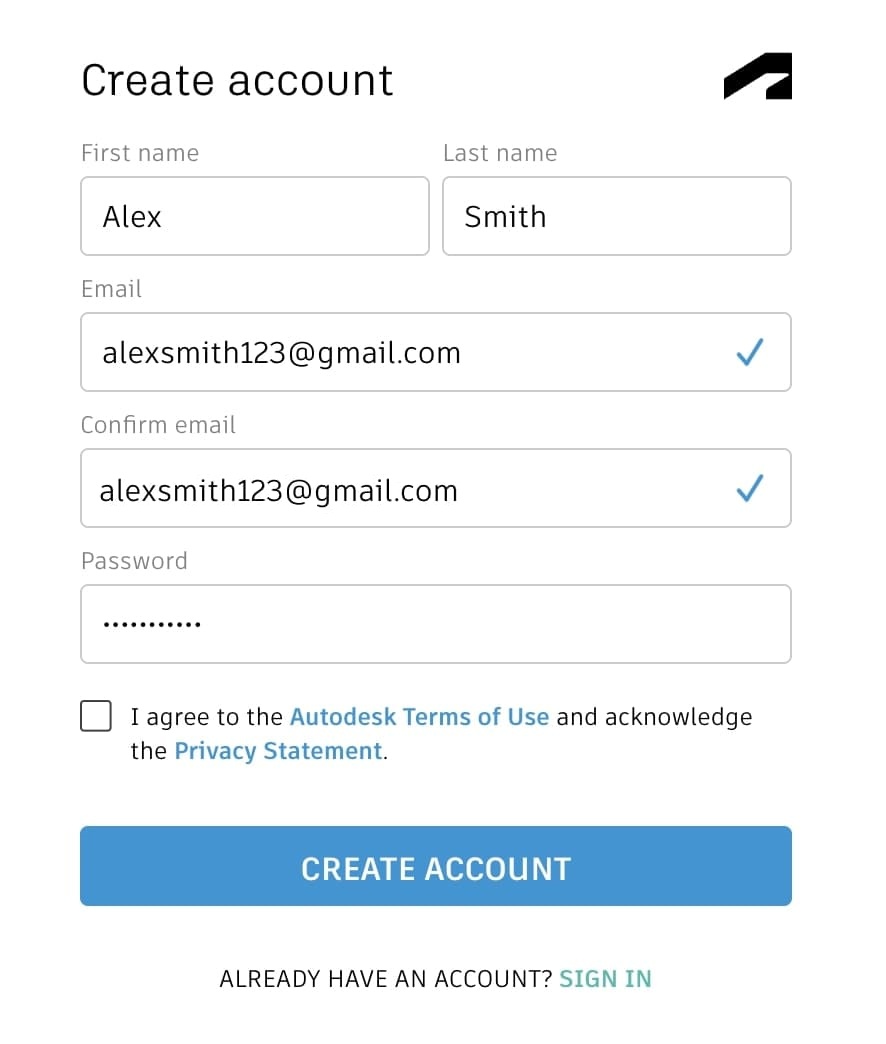Click the checkmark icon in Email field
This screenshot has height=1044, width=886.
click(x=750, y=352)
